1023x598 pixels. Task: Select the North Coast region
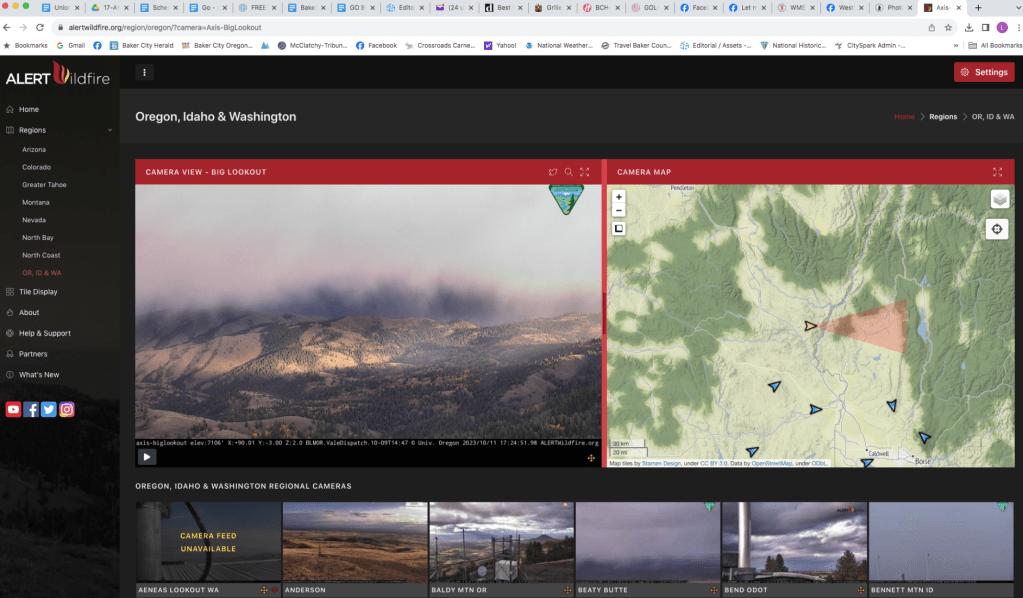coord(41,255)
